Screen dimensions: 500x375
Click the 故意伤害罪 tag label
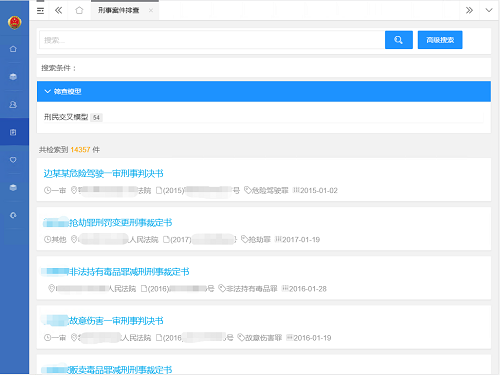263,338
